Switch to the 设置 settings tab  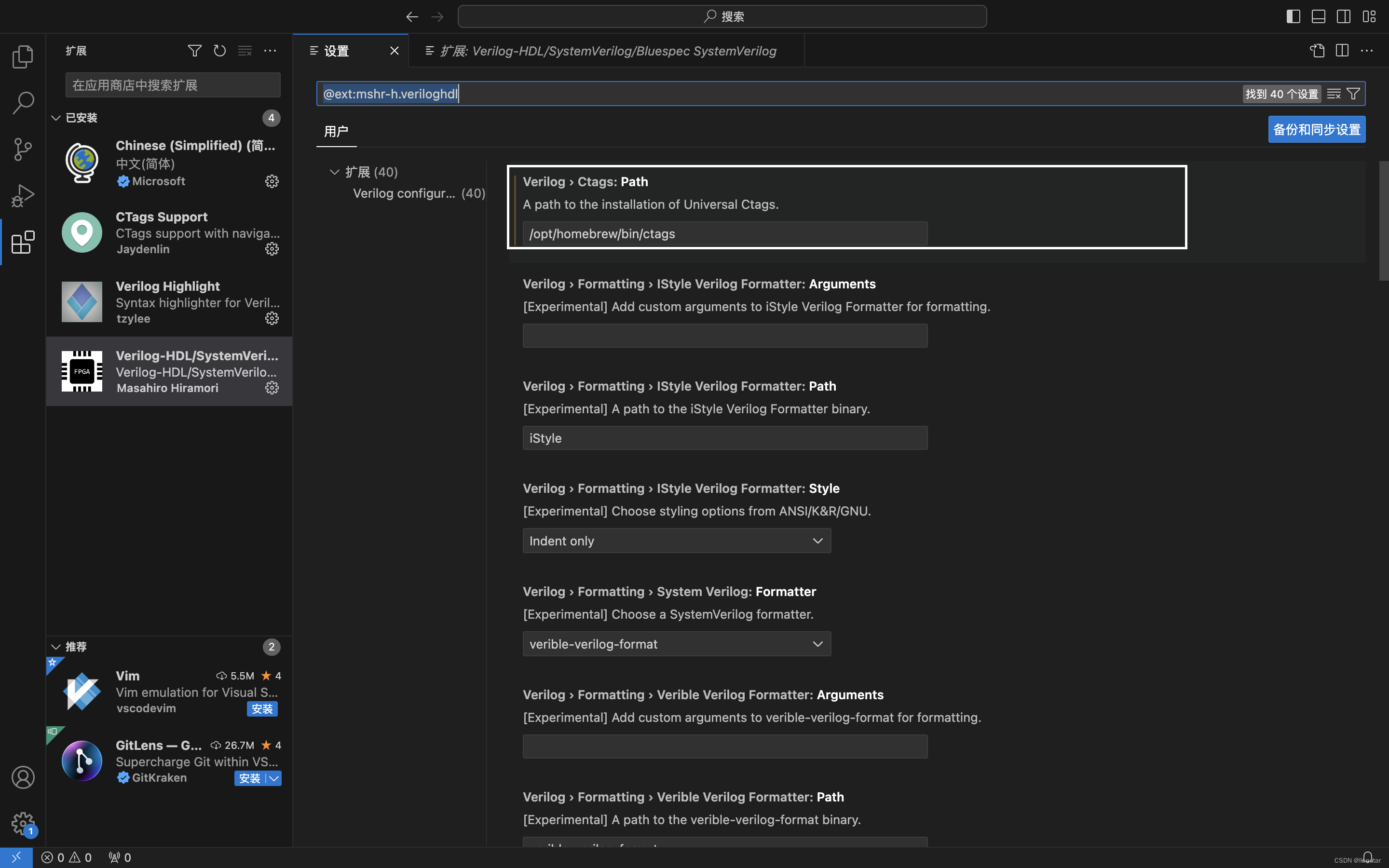337,51
